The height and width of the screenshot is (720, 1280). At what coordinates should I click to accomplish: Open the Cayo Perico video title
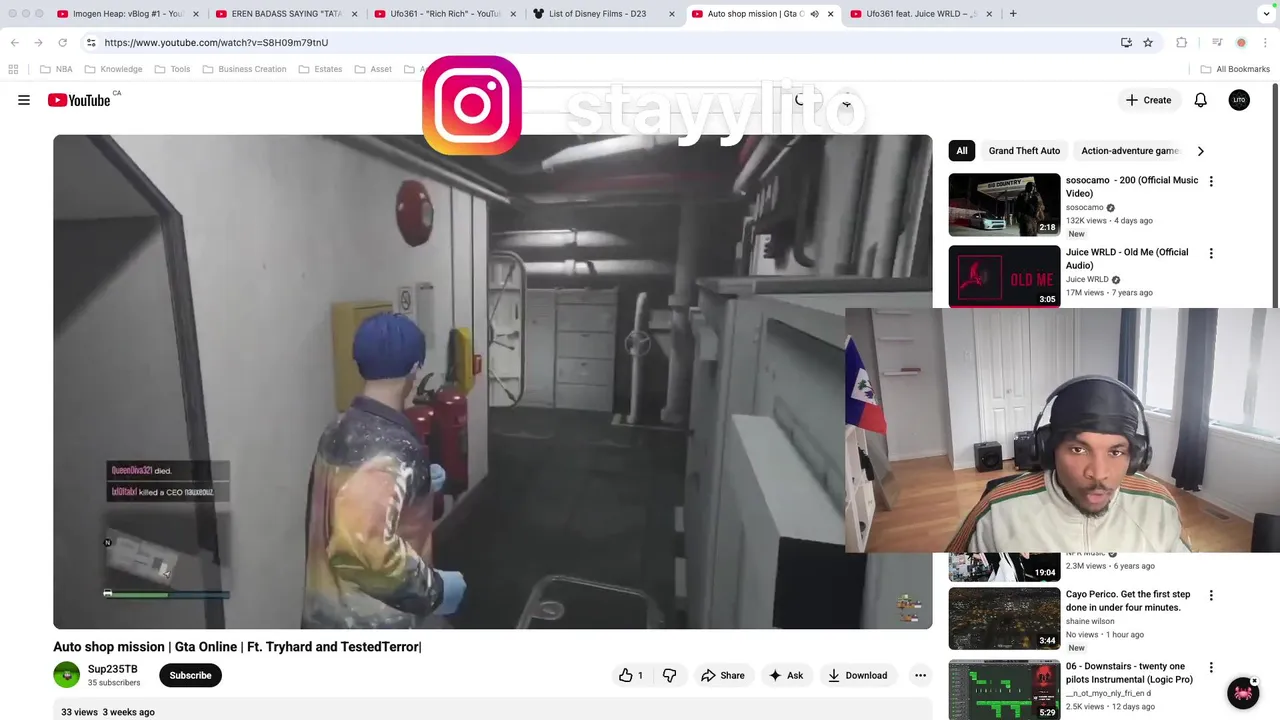(x=1128, y=601)
